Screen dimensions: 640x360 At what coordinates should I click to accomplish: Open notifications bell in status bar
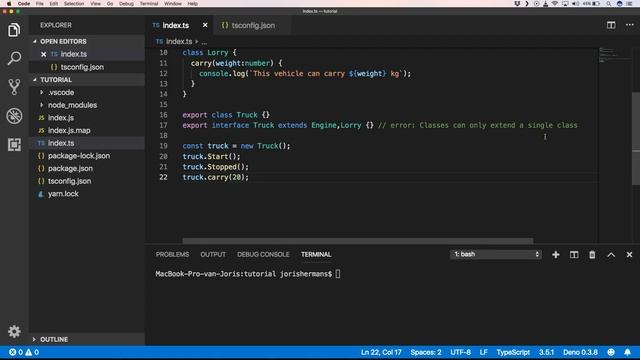point(627,352)
